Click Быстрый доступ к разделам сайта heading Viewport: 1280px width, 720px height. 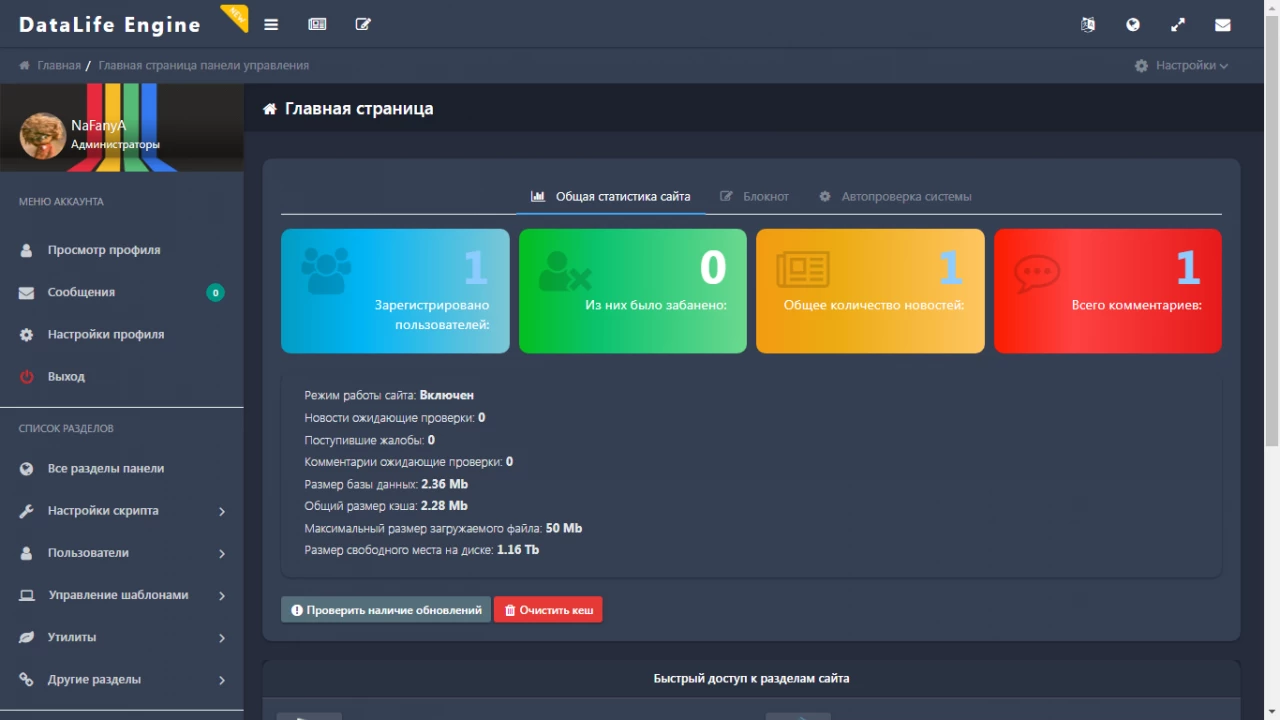(751, 678)
